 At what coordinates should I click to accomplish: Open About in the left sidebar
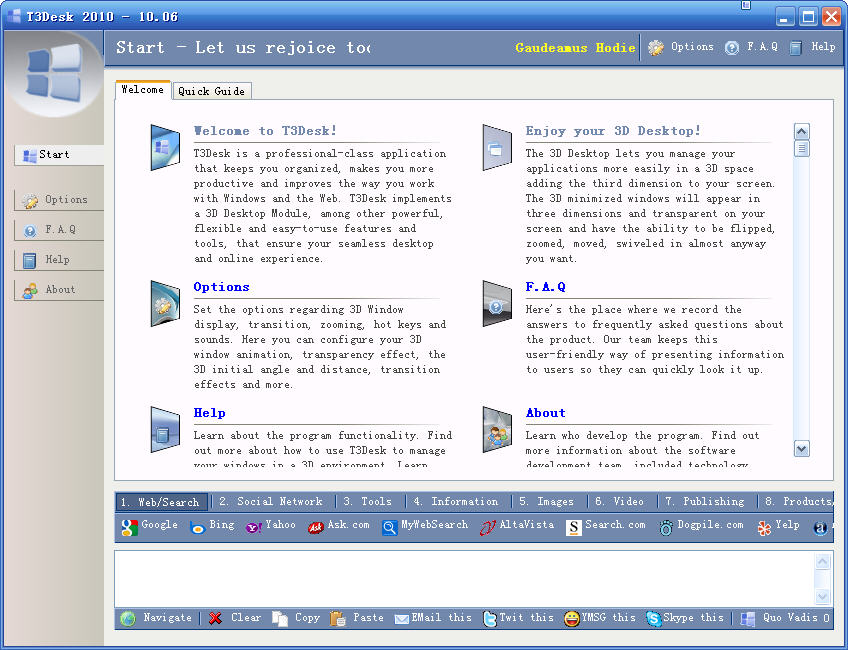(59, 290)
